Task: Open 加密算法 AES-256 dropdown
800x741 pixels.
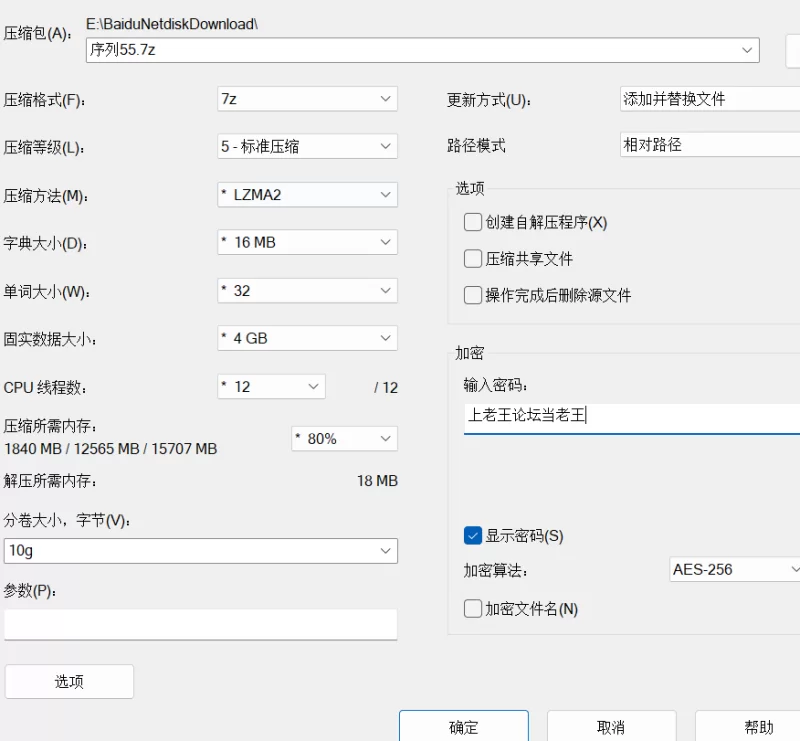Action: (735, 569)
